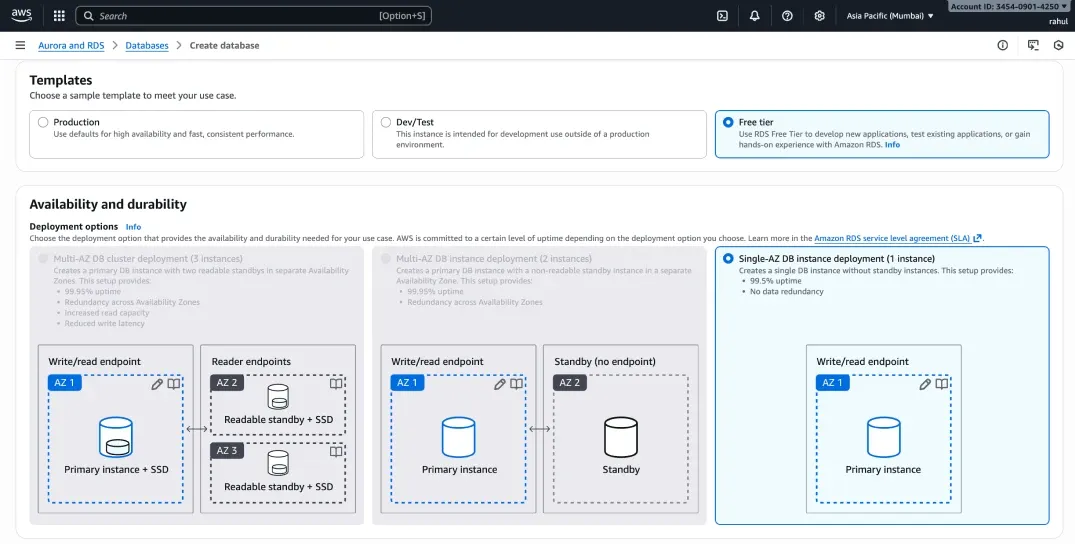Viewport: 1075px width, 544px height.
Task: Click Info link next to Deployment options
Action: click(133, 227)
